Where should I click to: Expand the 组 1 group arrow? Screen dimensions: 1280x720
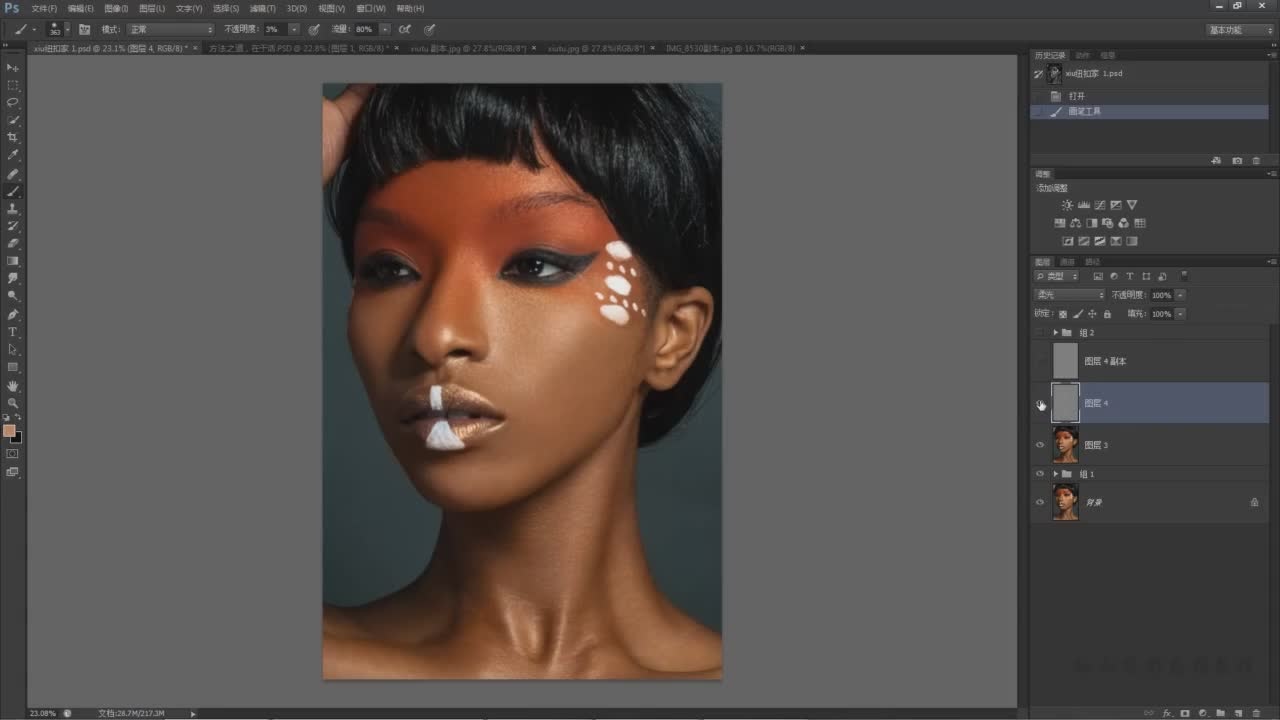[x=1055, y=473]
